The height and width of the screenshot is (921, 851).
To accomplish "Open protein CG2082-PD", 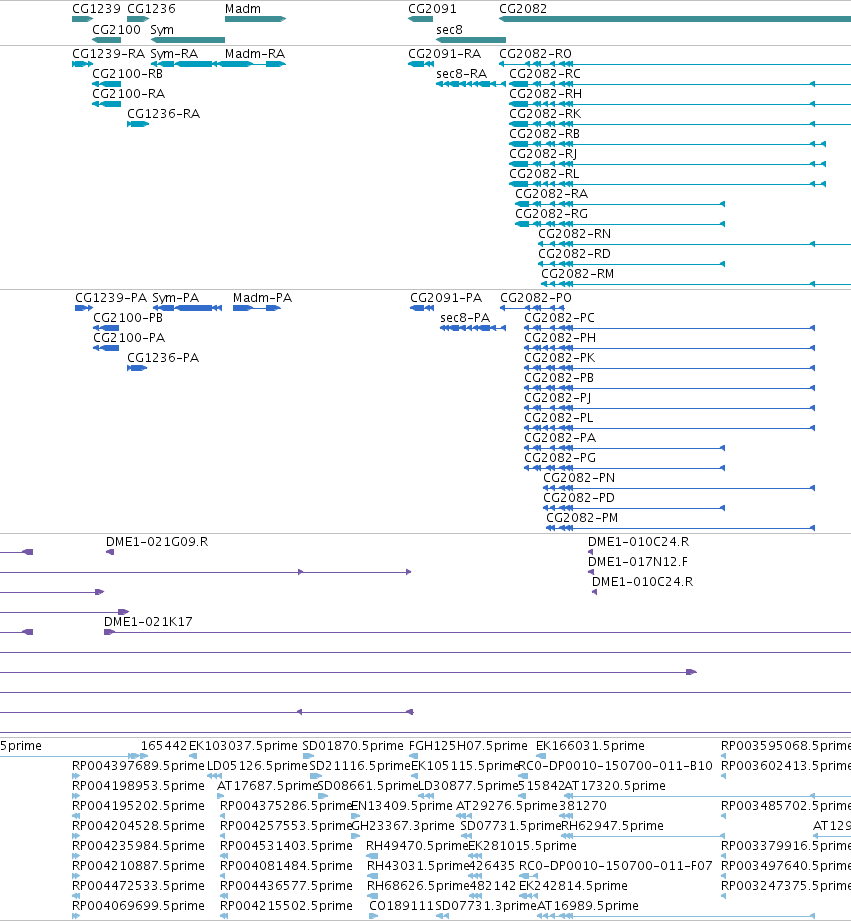I will [579, 498].
